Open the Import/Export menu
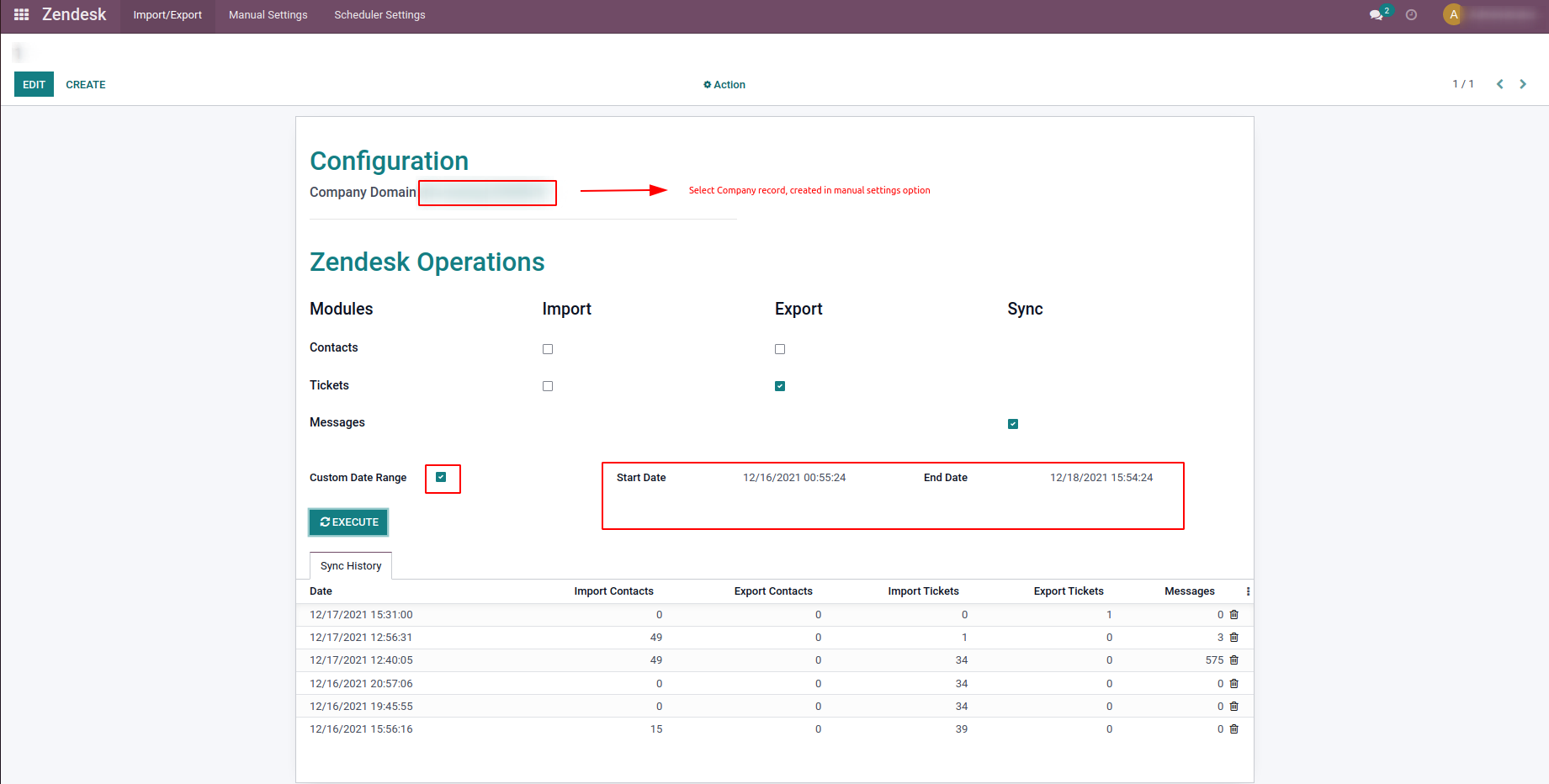 pyautogui.click(x=167, y=15)
